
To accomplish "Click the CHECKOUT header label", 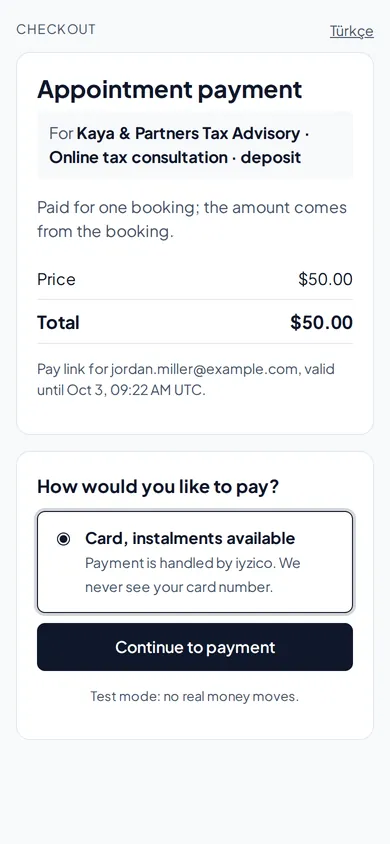I will 56,29.
